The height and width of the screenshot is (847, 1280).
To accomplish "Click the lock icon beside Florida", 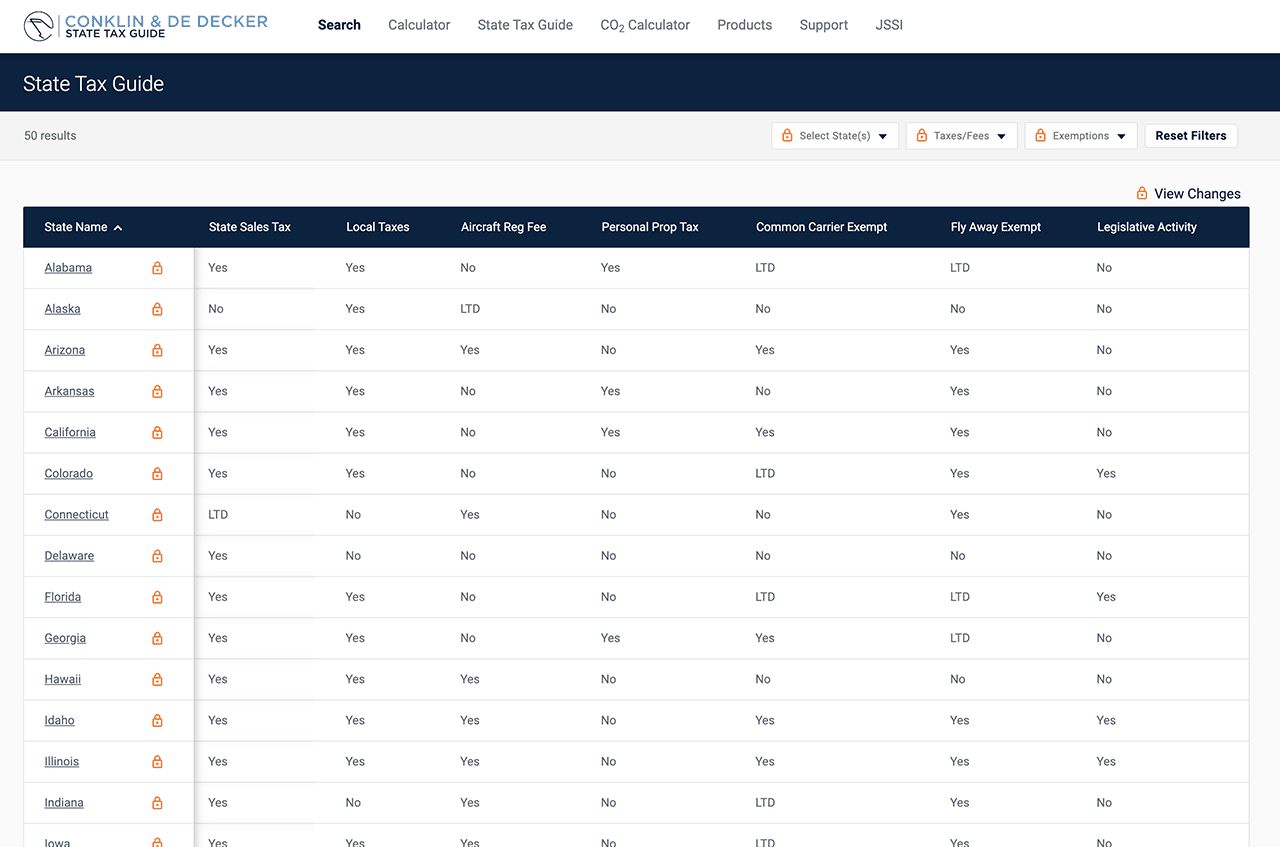I will pyautogui.click(x=157, y=596).
